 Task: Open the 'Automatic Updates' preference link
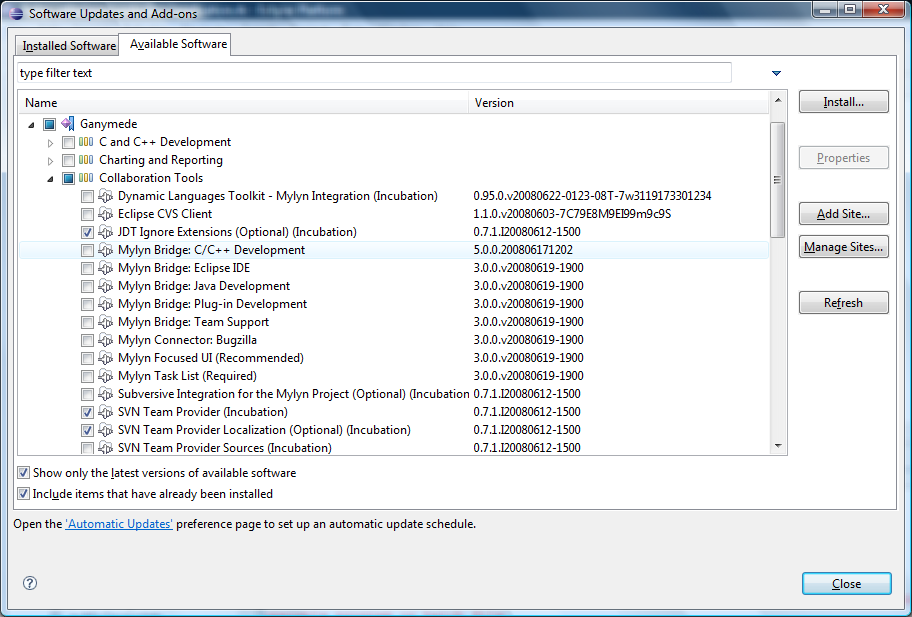(119, 524)
